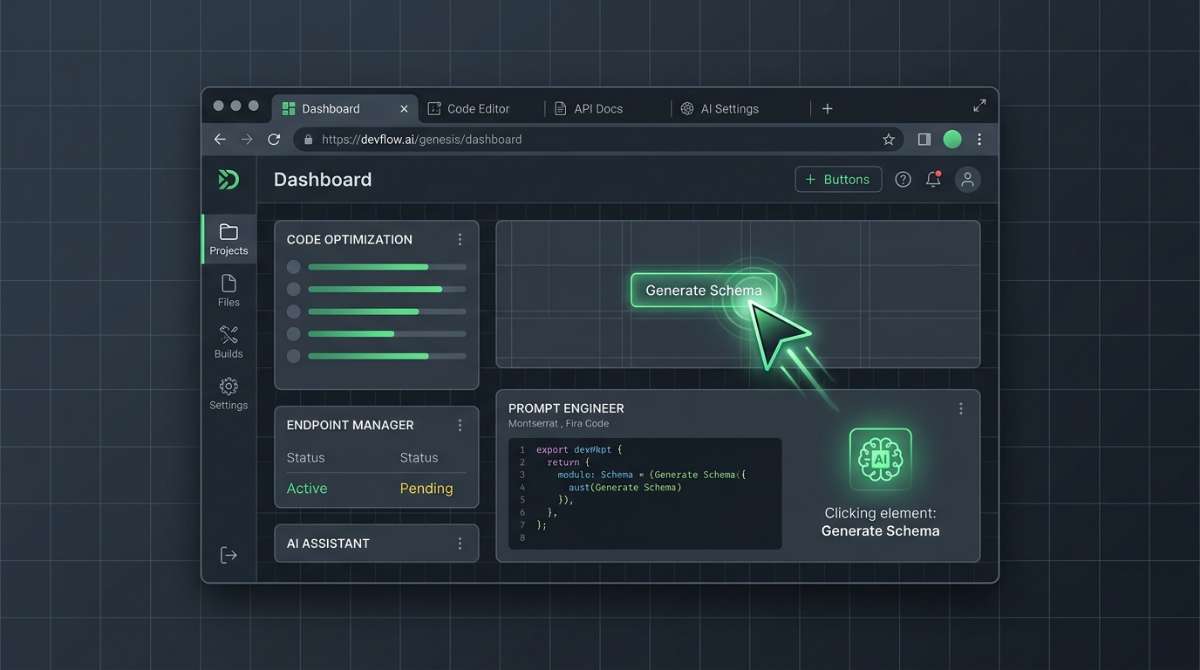1200x670 pixels.
Task: Open a new tab with the plus icon
Action: click(827, 109)
